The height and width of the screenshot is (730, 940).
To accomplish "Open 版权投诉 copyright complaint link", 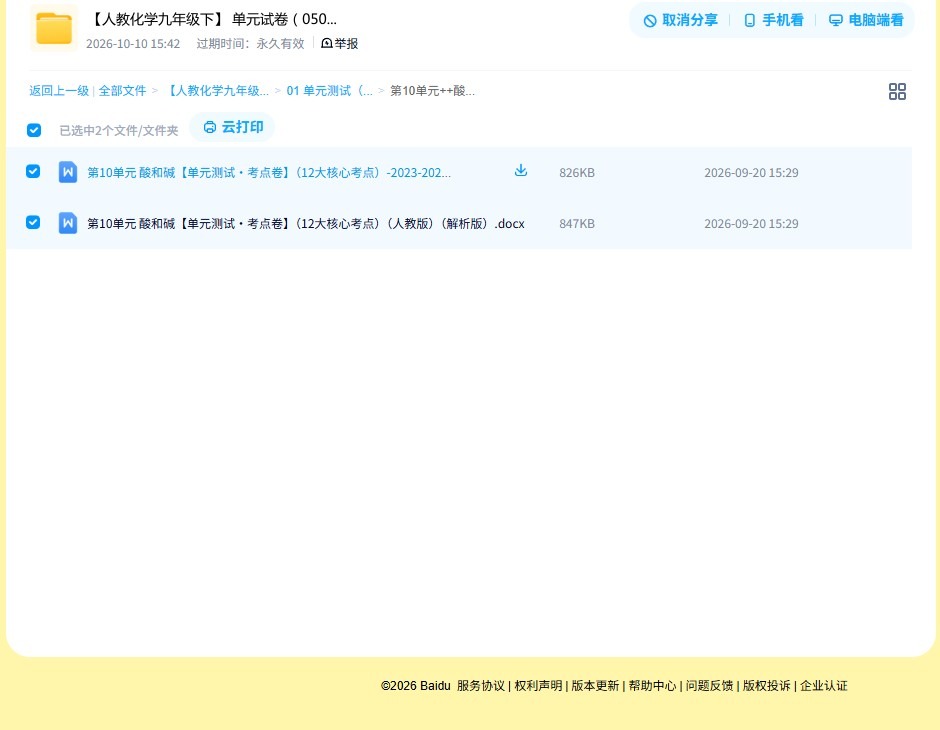I will tap(767, 686).
